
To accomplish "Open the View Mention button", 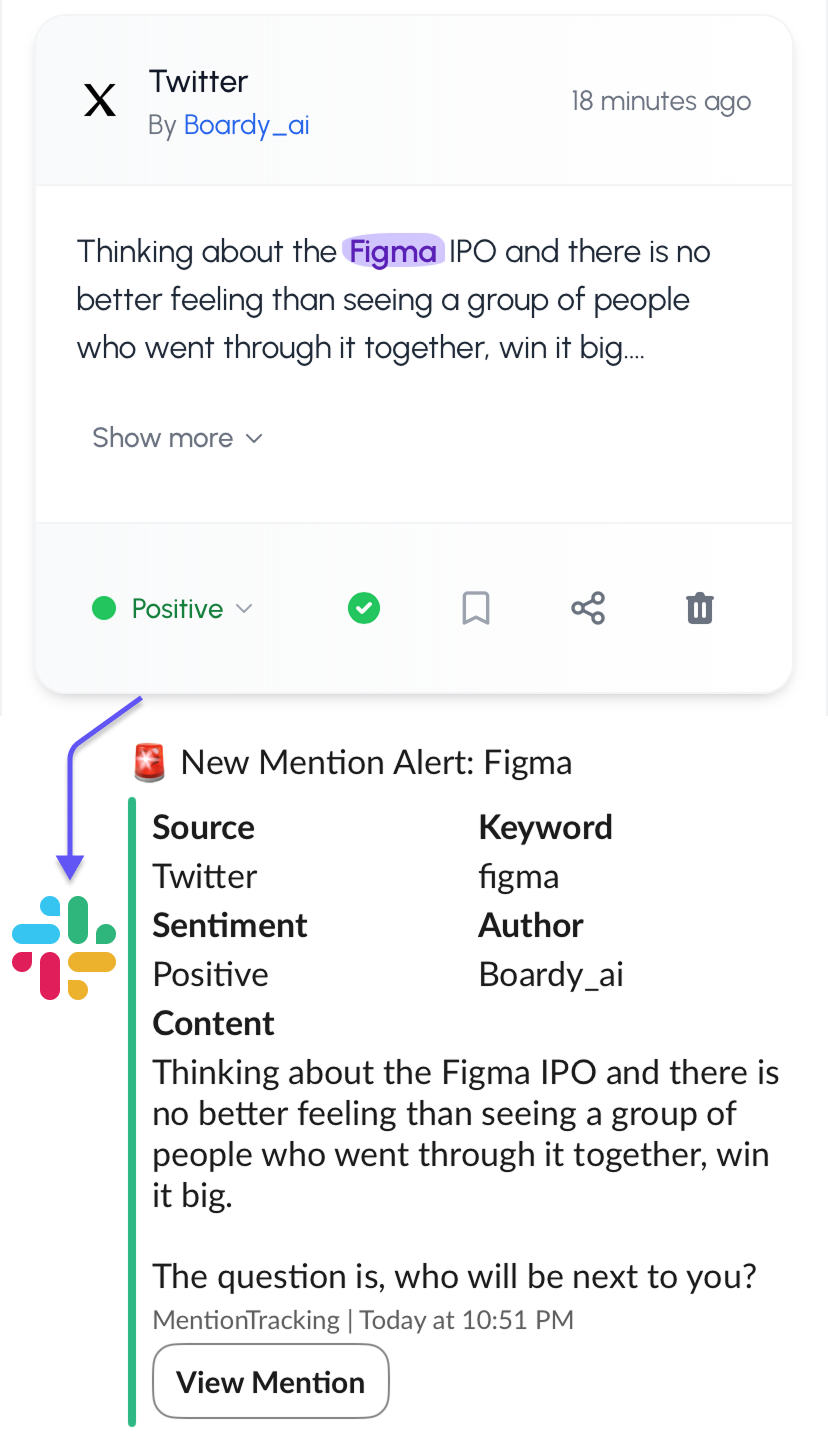I will [x=270, y=1381].
